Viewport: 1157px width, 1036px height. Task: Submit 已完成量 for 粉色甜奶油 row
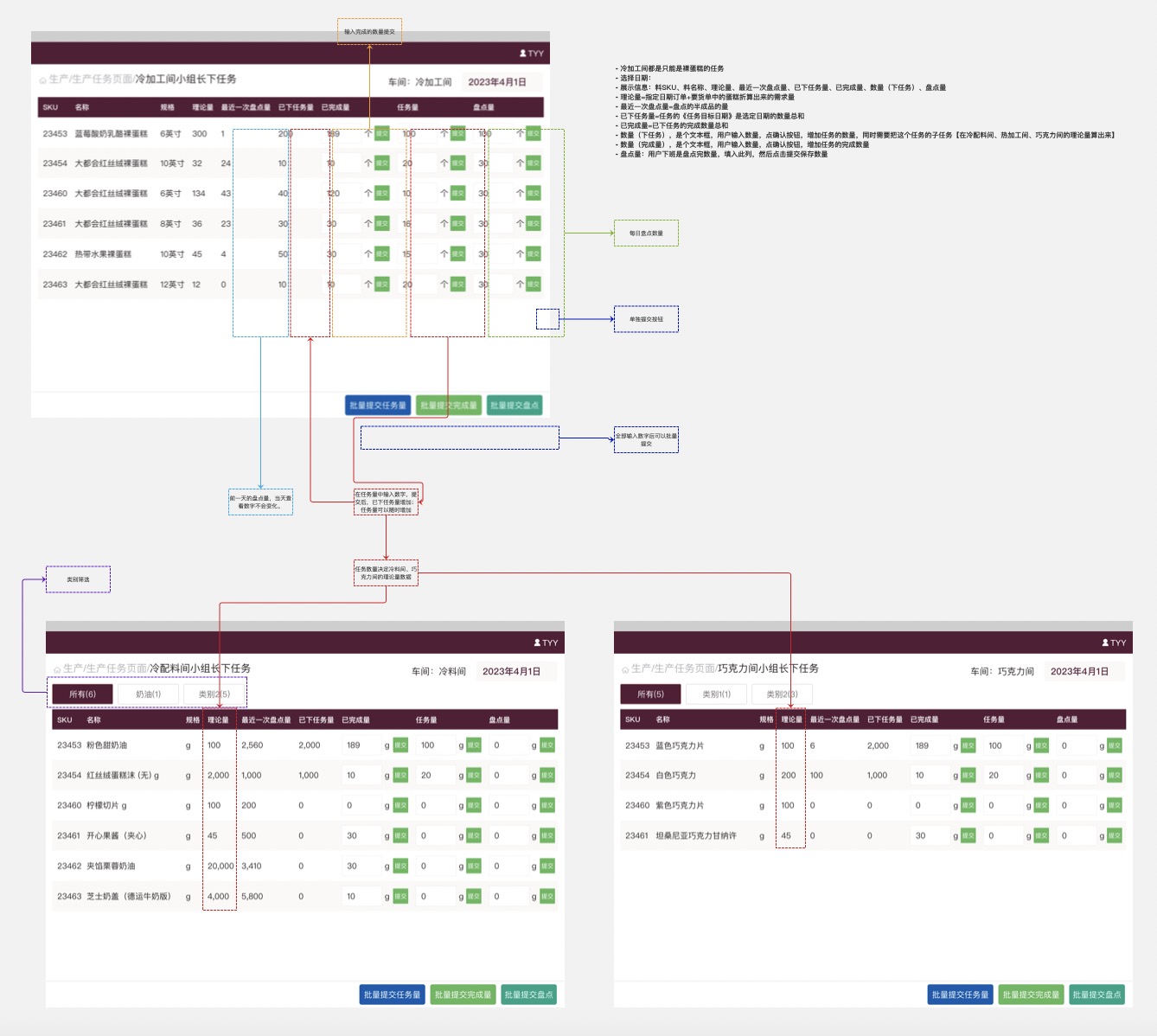tap(400, 745)
